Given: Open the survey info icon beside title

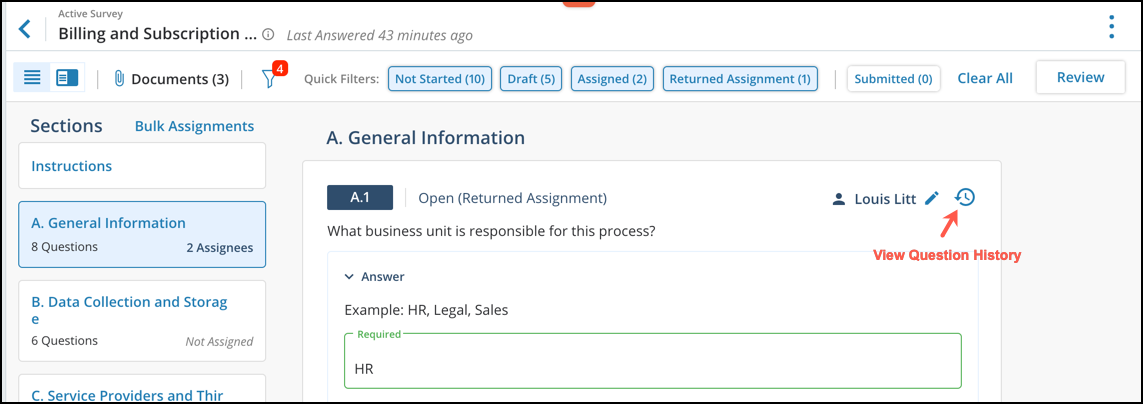Looking at the screenshot, I should 268,34.
